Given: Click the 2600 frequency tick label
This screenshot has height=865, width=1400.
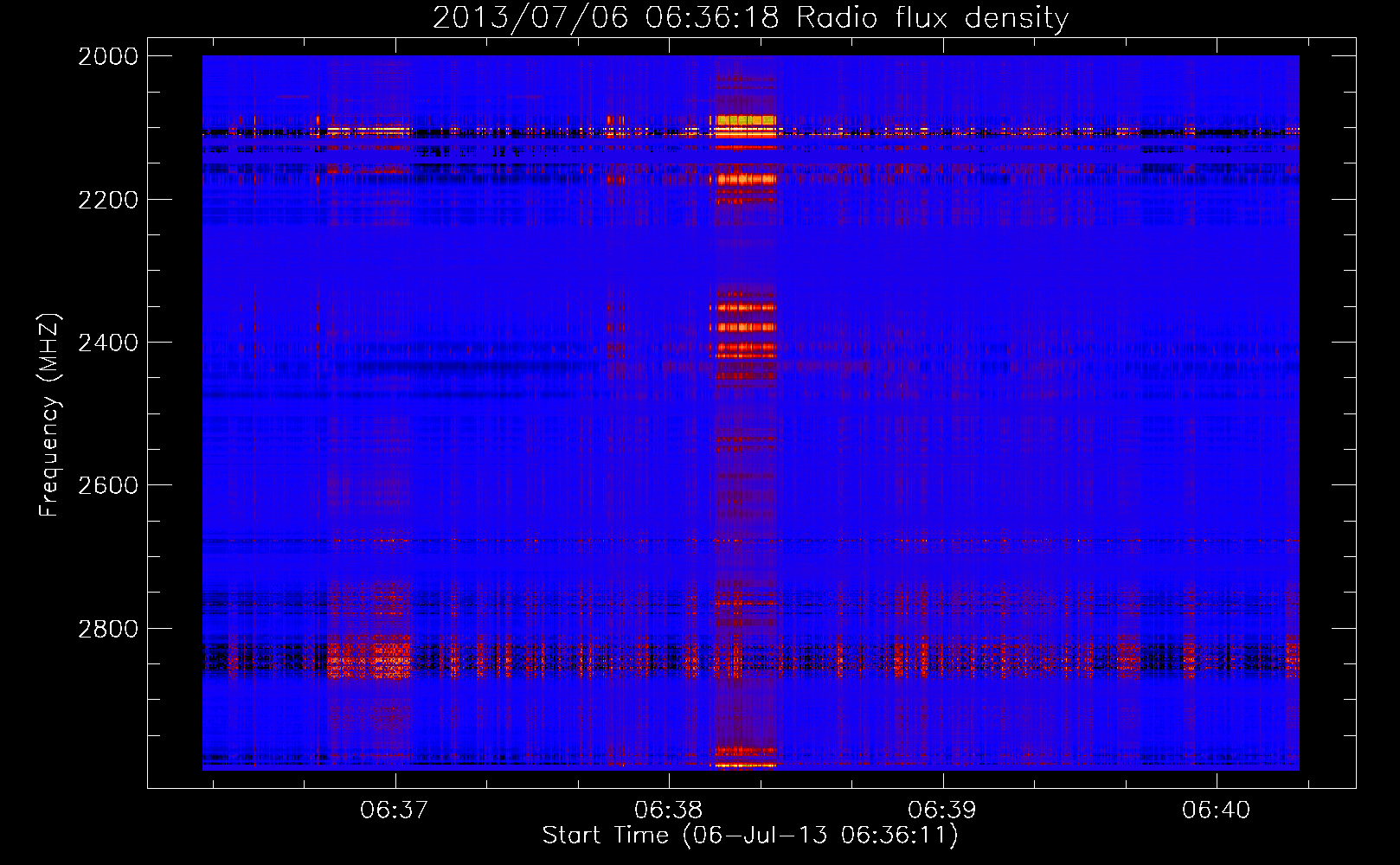Looking at the screenshot, I should point(108,485).
